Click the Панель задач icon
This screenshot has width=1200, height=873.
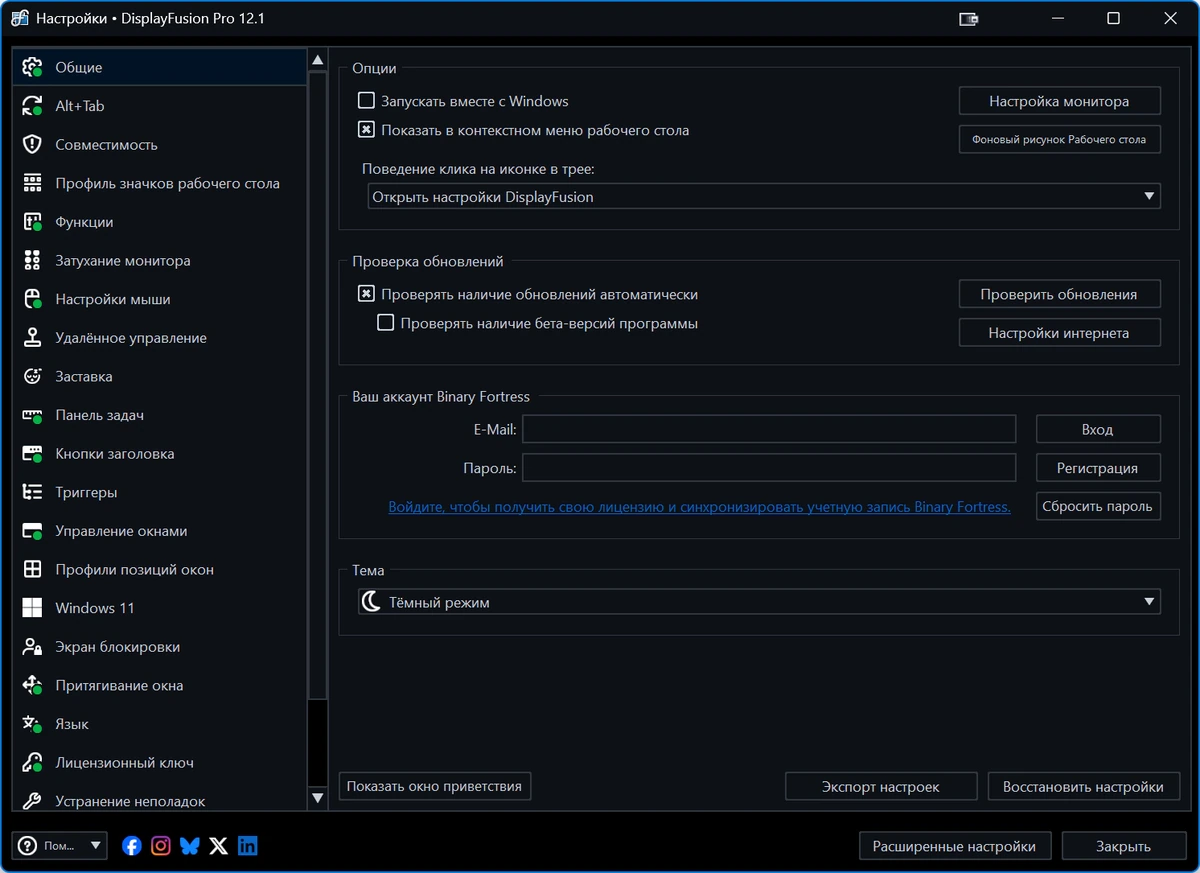point(32,415)
